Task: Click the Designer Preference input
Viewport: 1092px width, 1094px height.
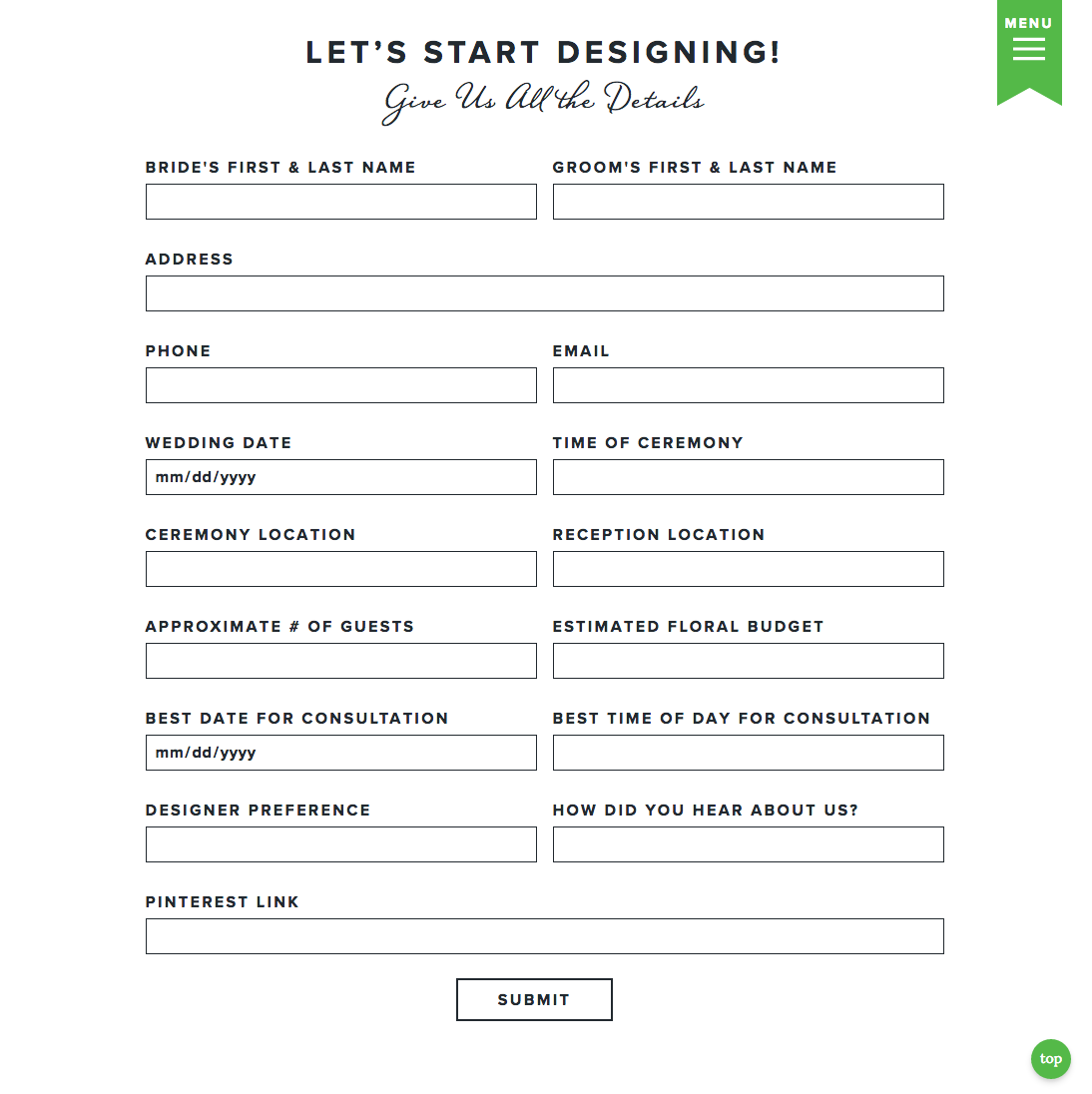Action: [x=340, y=844]
